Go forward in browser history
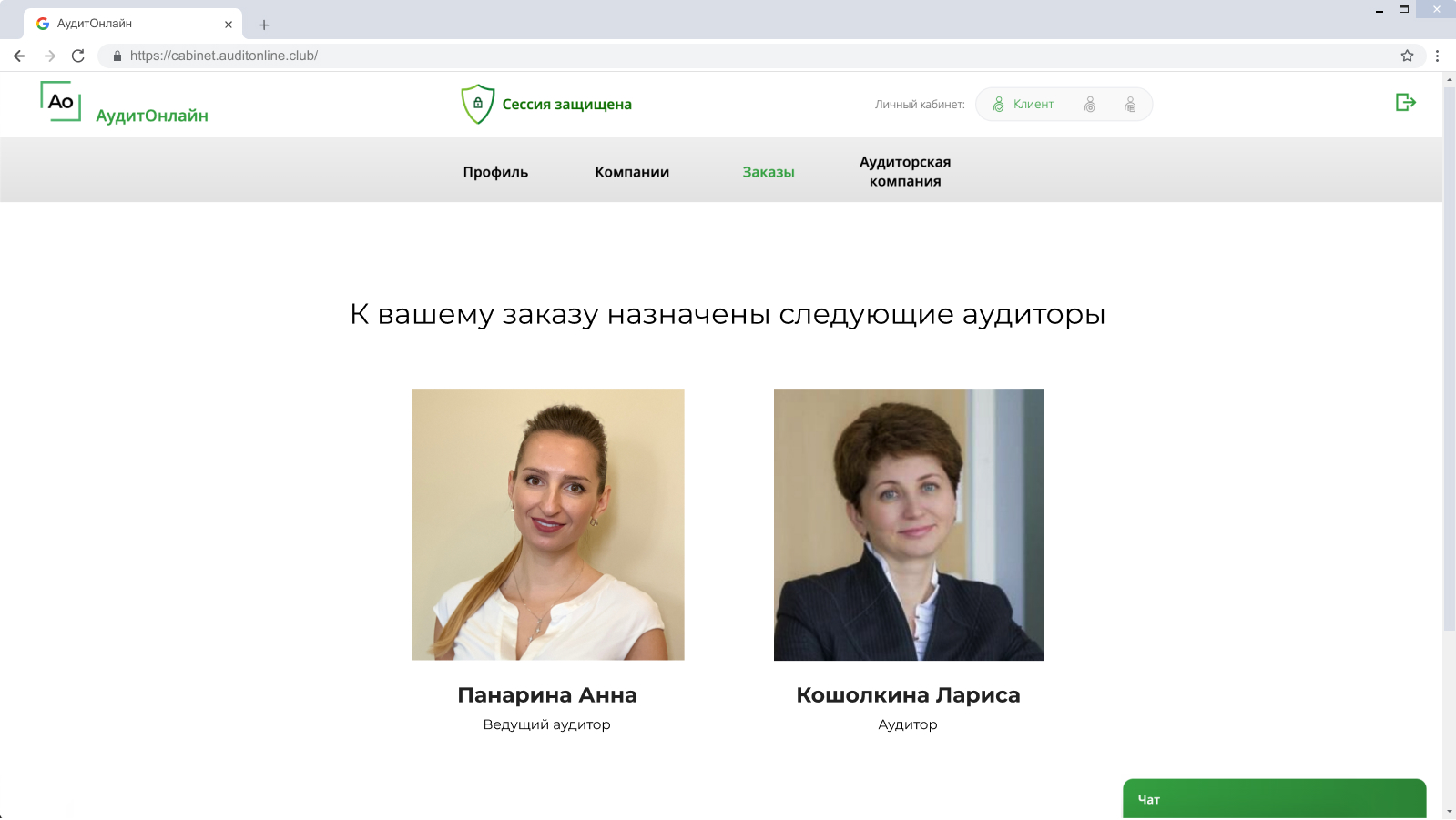The height and width of the screenshot is (820, 1456). click(49, 56)
